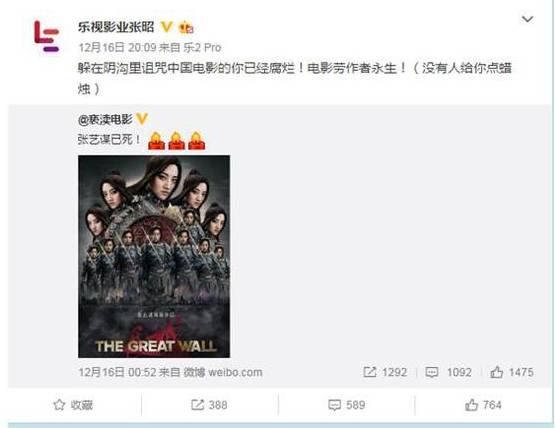This screenshot has height=428, width=555.
Task: Click the membership crown badge icon
Action: tap(186, 27)
